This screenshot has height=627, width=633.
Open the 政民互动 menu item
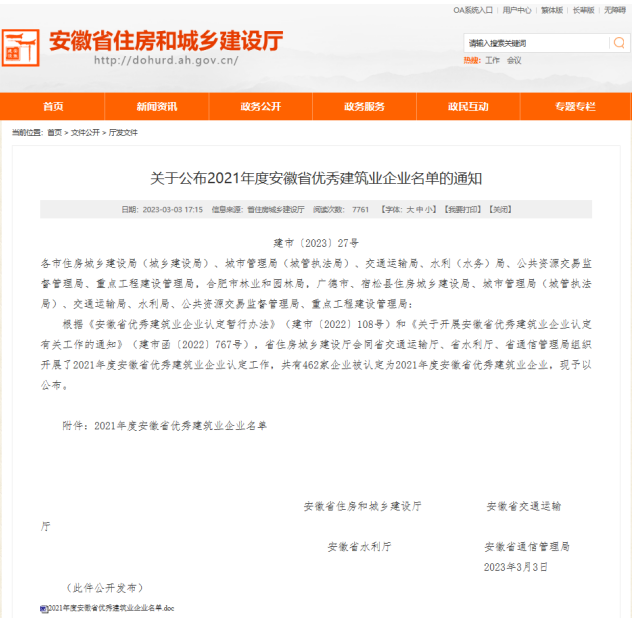click(468, 107)
